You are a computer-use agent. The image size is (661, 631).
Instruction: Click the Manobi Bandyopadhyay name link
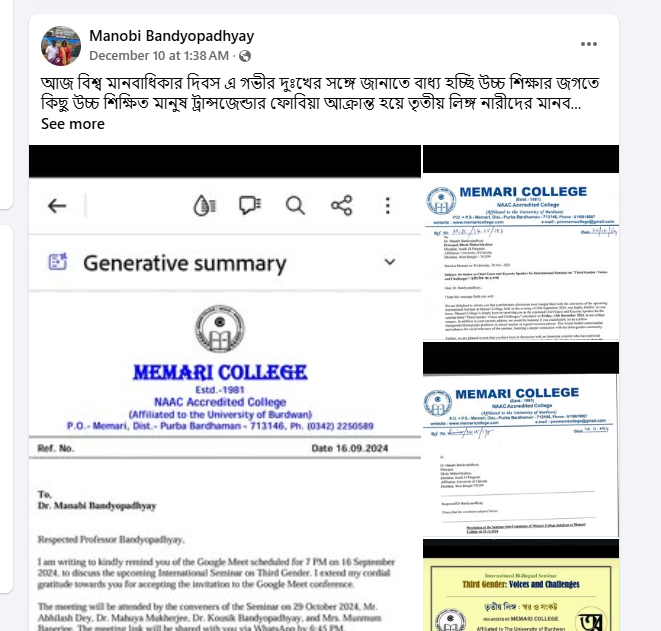[x=172, y=36]
